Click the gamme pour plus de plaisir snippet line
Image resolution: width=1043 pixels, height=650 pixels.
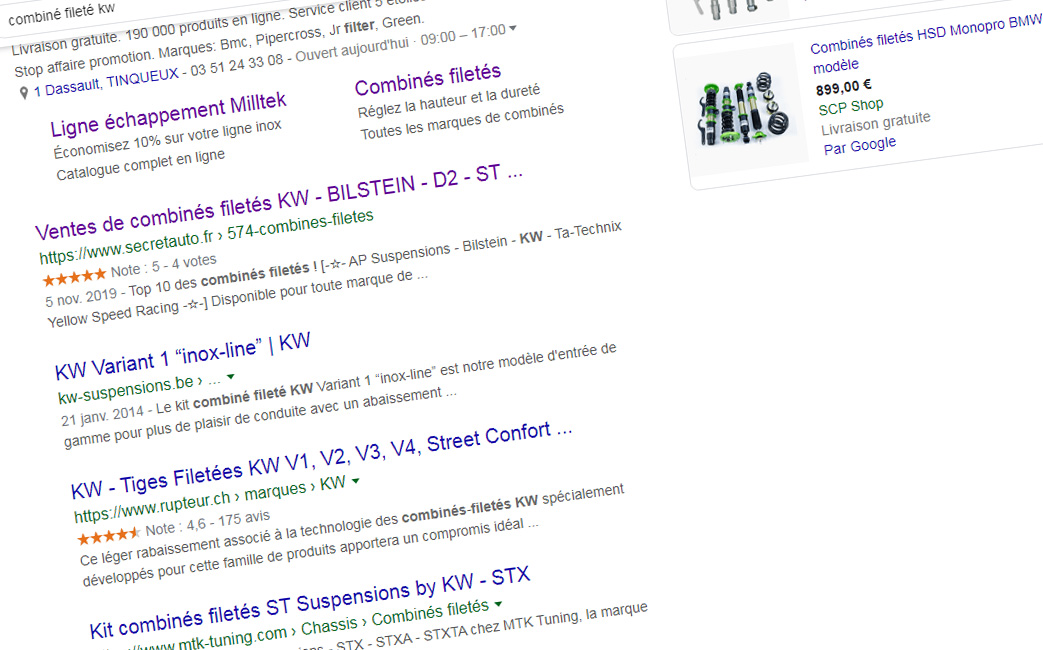(x=260, y=417)
